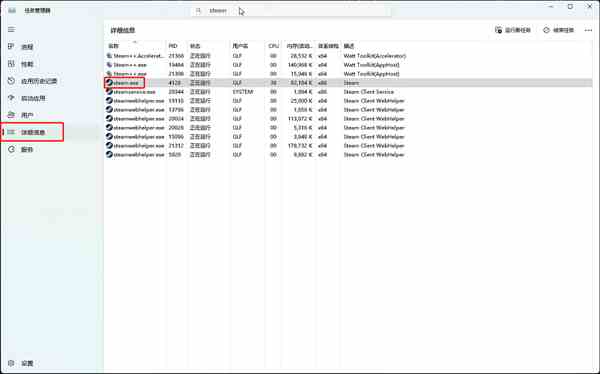This screenshot has height=374, width=600.
Task: Sort by the 内存 (Memory) column header
Action: (299, 46)
